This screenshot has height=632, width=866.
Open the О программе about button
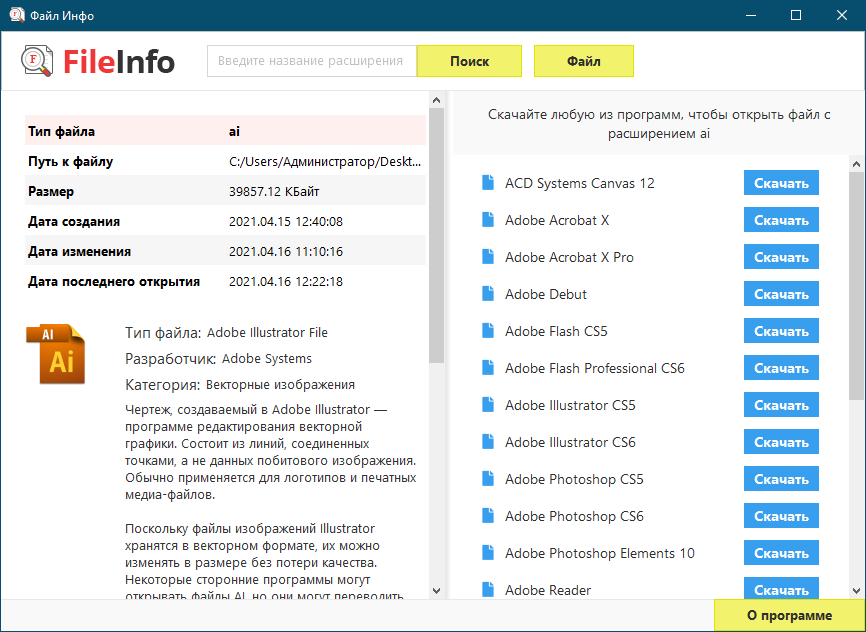[789, 615]
